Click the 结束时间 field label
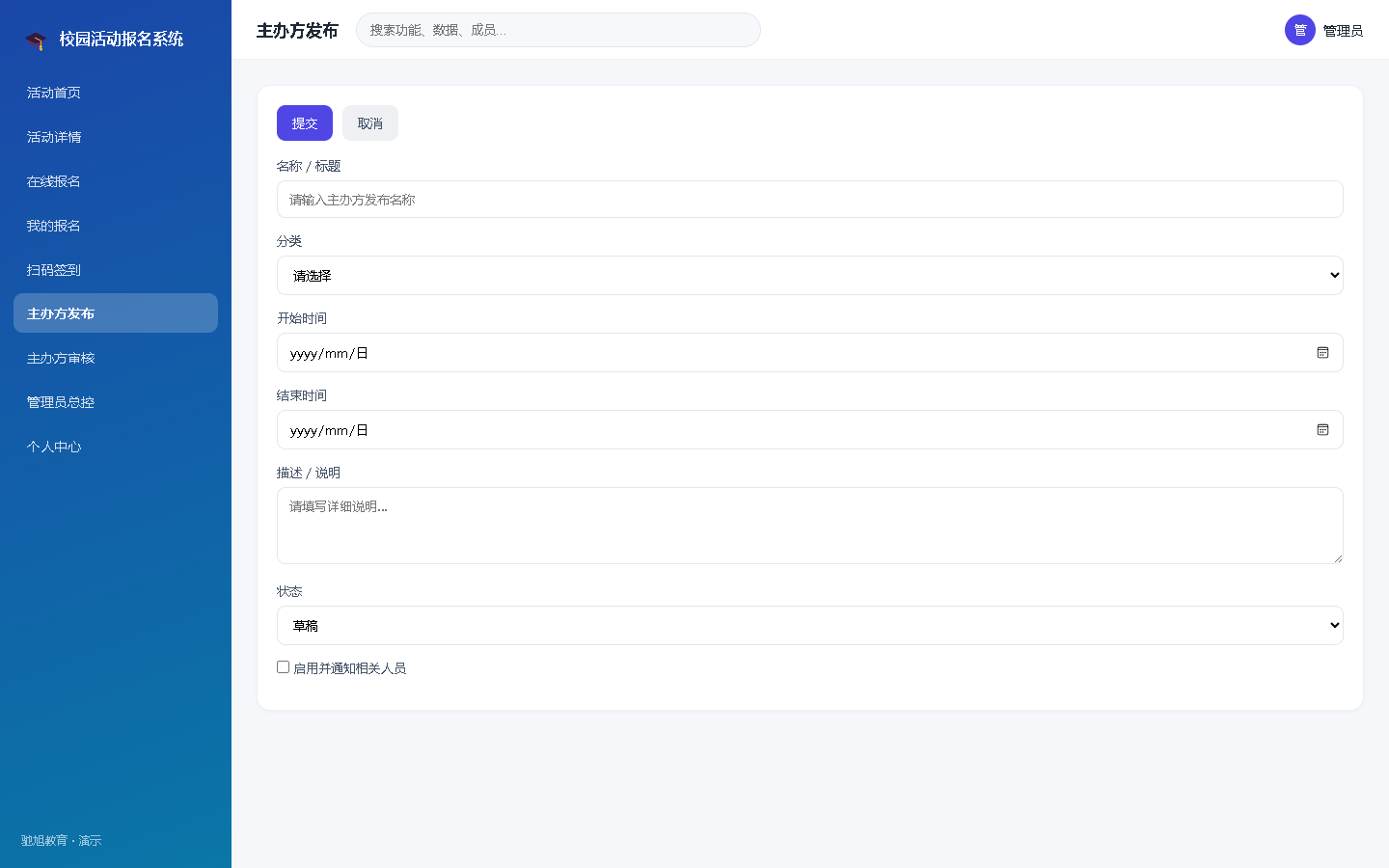This screenshot has width=1389, height=868. [302, 395]
